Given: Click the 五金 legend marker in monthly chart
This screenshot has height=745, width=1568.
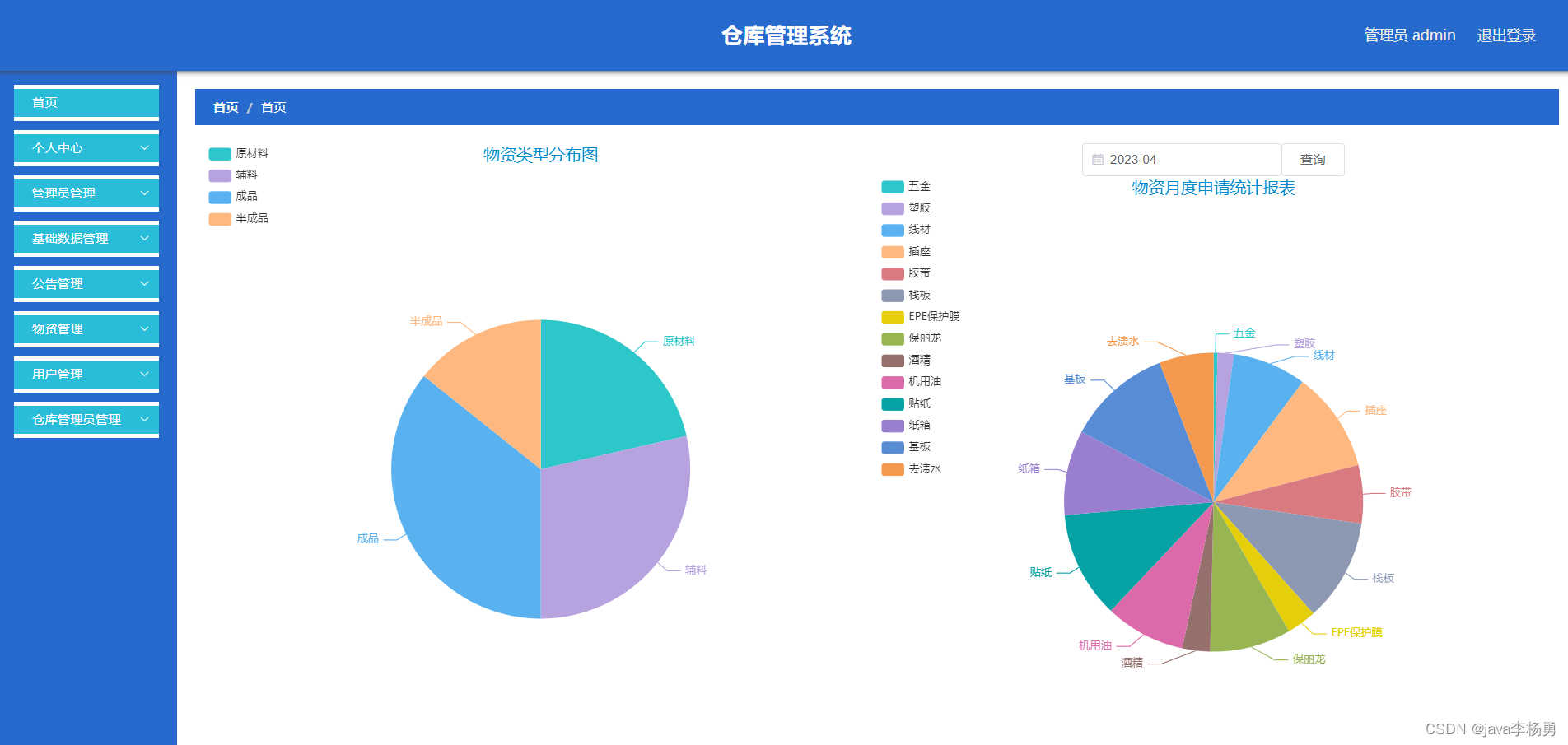Looking at the screenshot, I should pos(892,187).
